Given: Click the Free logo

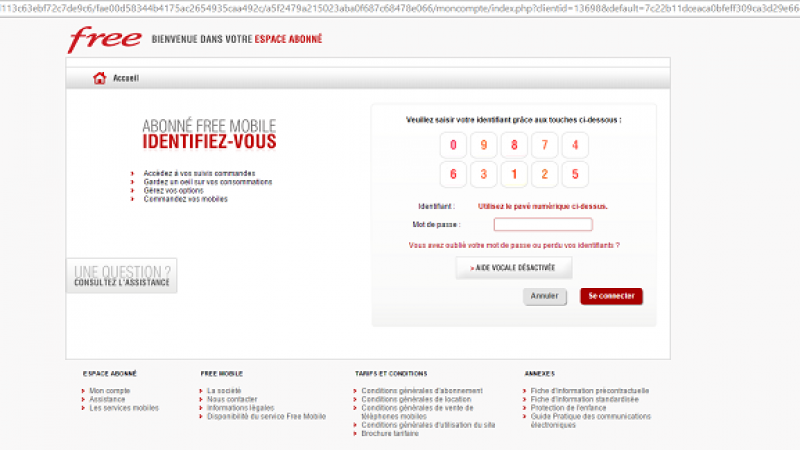Looking at the screenshot, I should tap(105, 39).
